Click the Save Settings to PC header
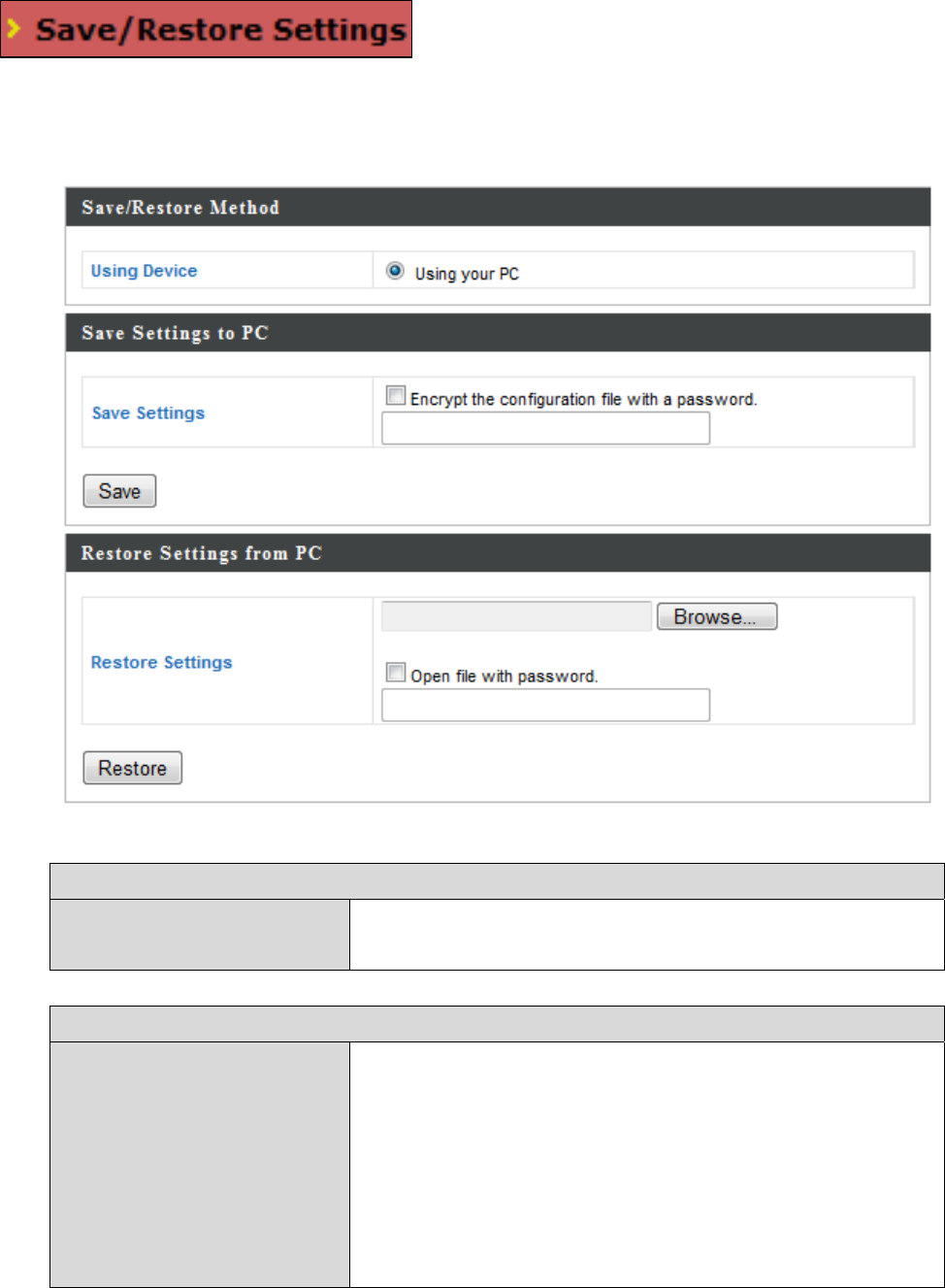This screenshot has height=1288, width=945. point(175,333)
